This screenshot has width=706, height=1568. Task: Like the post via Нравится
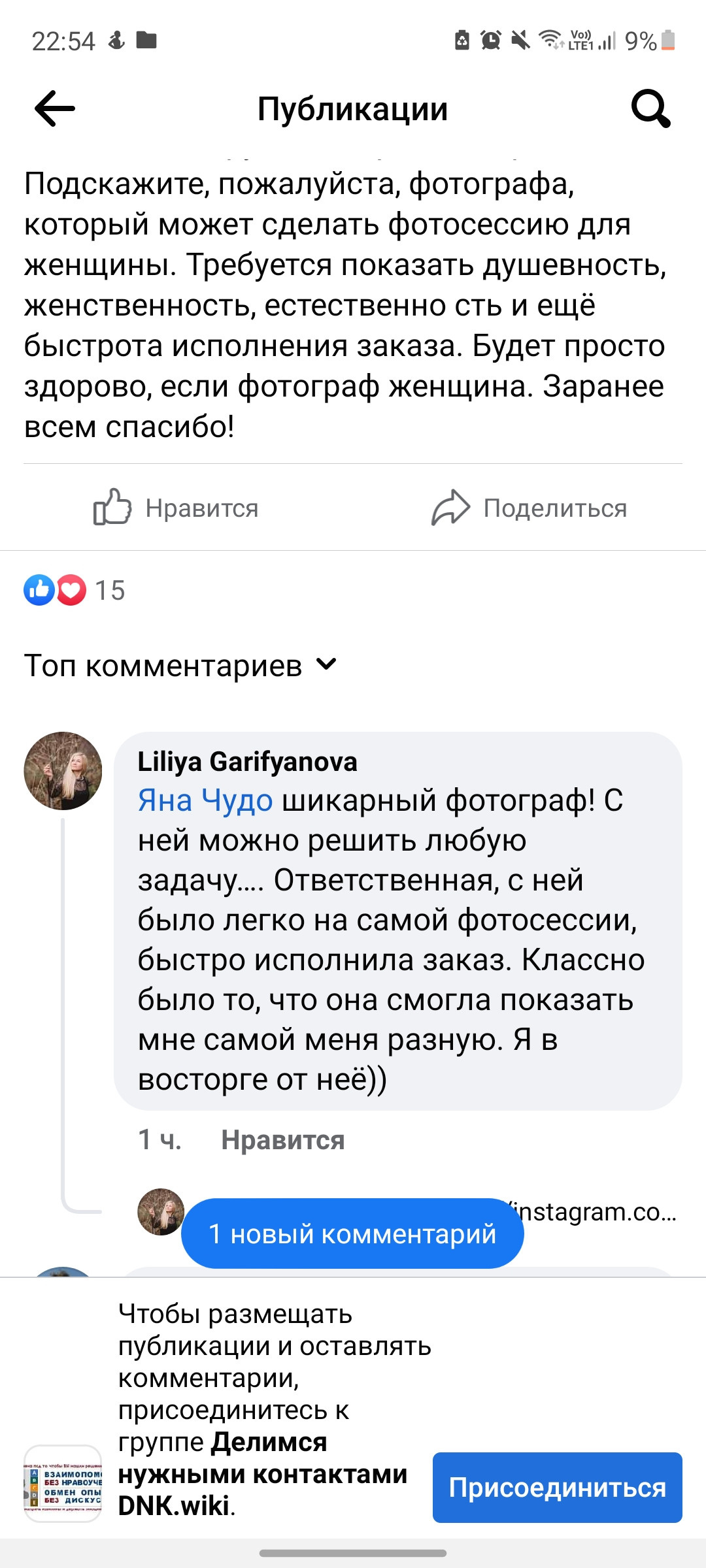click(x=203, y=508)
